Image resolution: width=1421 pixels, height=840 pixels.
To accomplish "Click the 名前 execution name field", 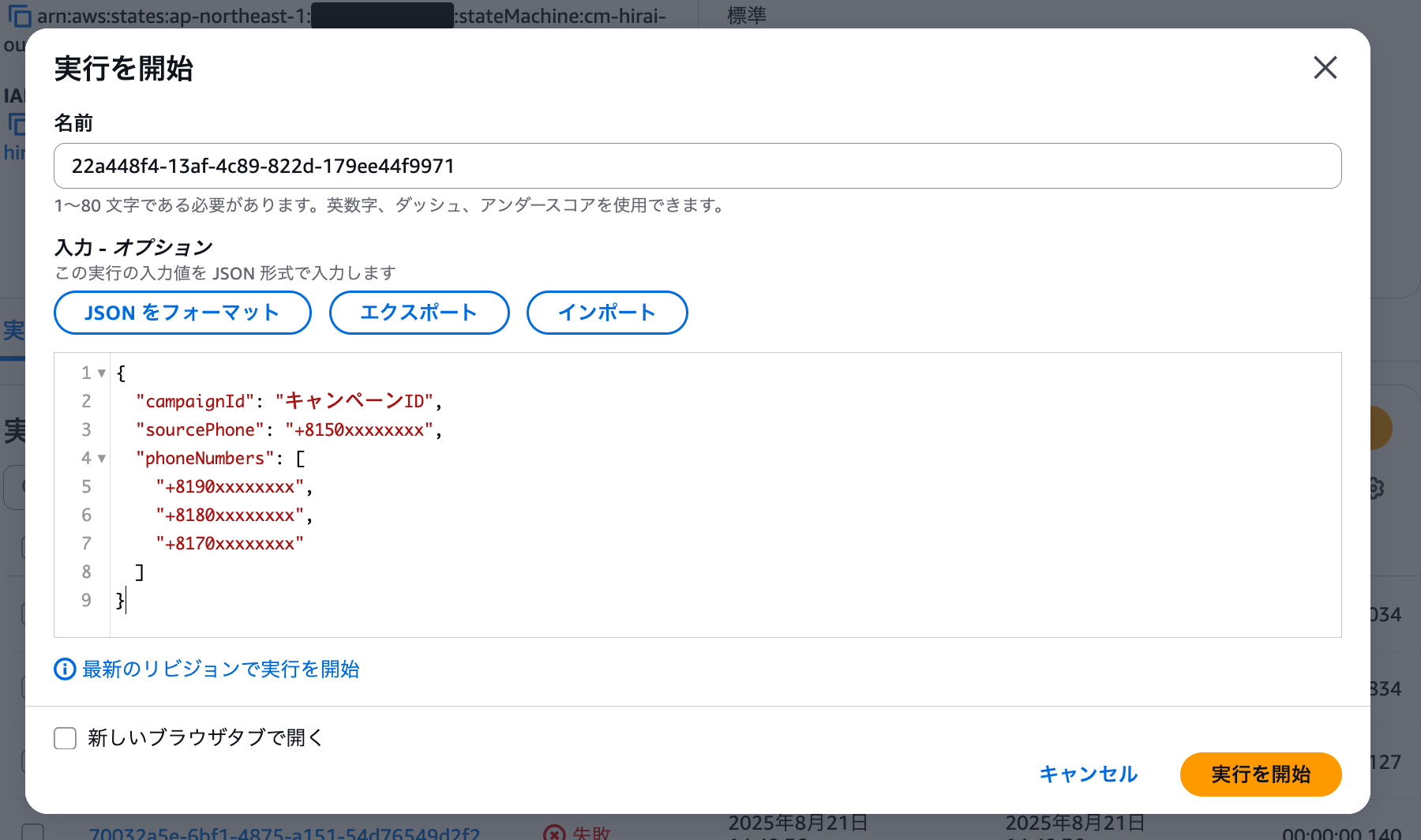I will [697, 166].
